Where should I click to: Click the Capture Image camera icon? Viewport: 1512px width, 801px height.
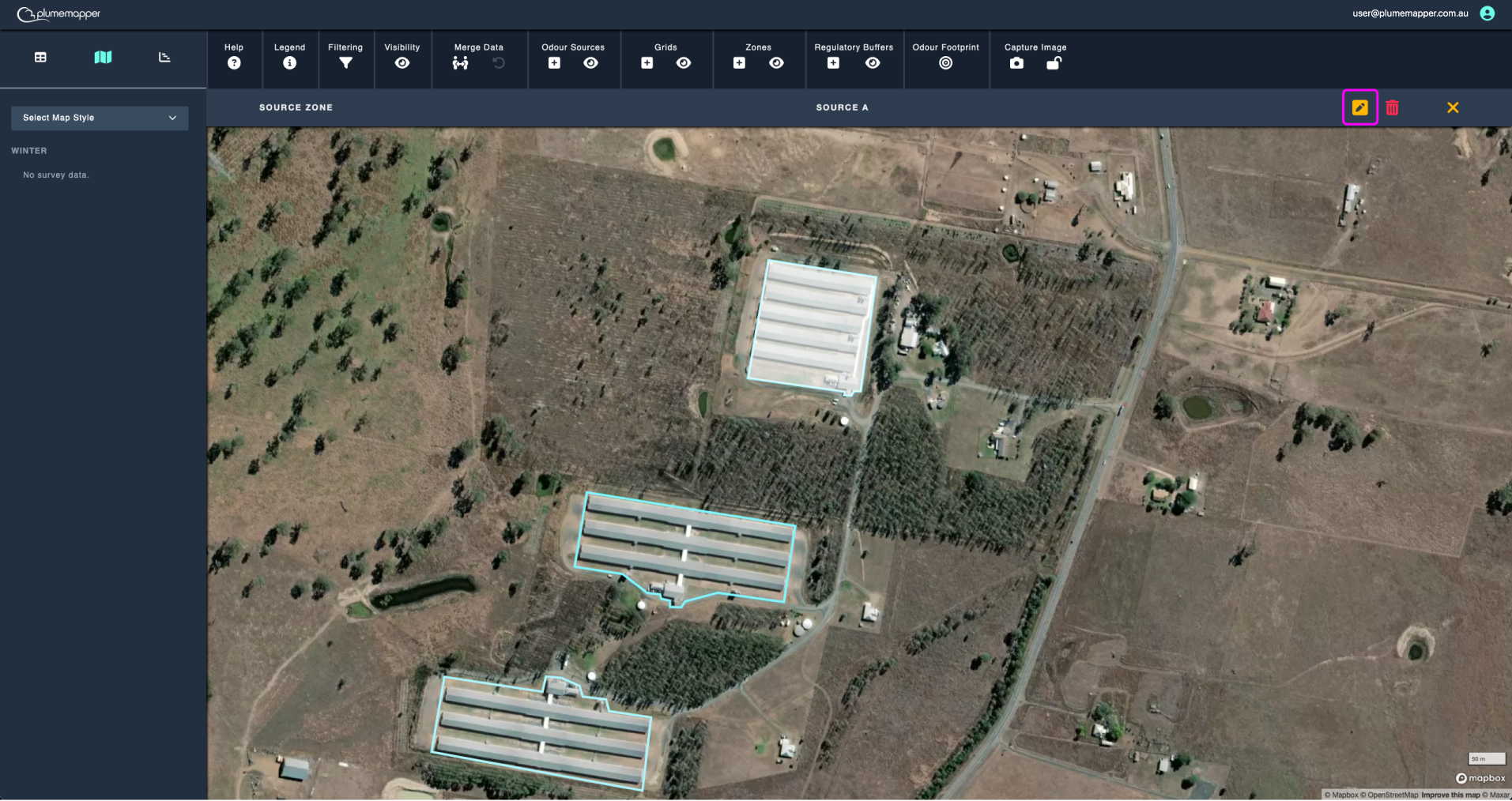(x=1016, y=63)
